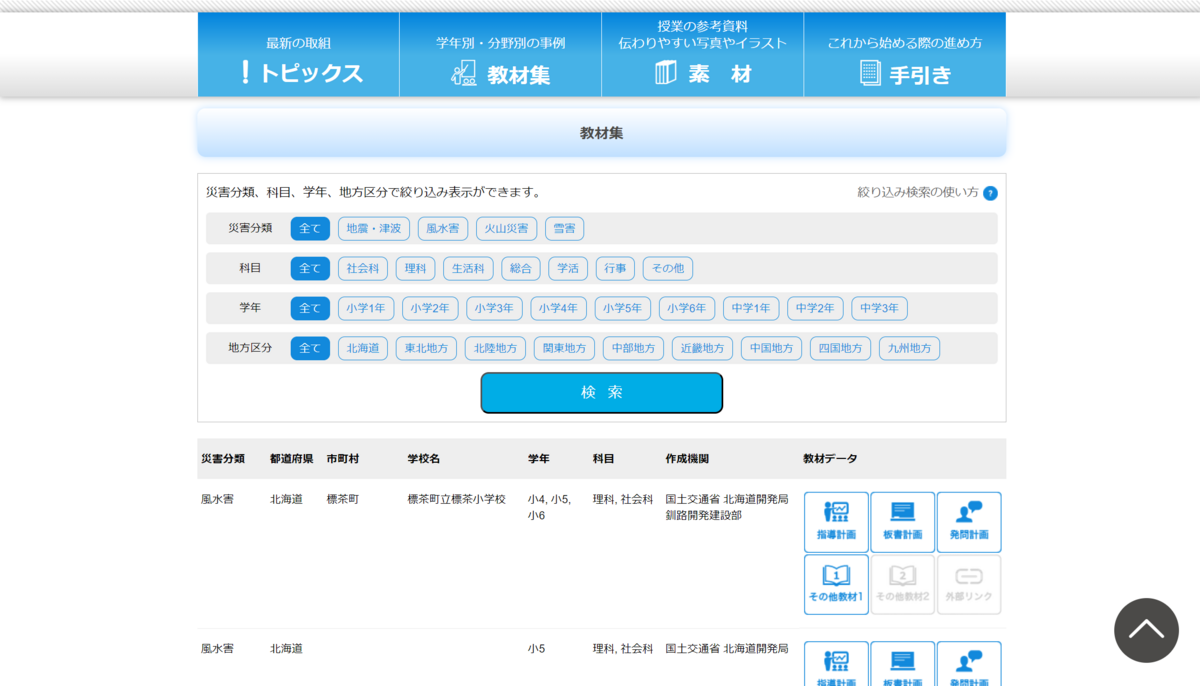
Task: Choose grade 小学2年
Action: pos(430,308)
